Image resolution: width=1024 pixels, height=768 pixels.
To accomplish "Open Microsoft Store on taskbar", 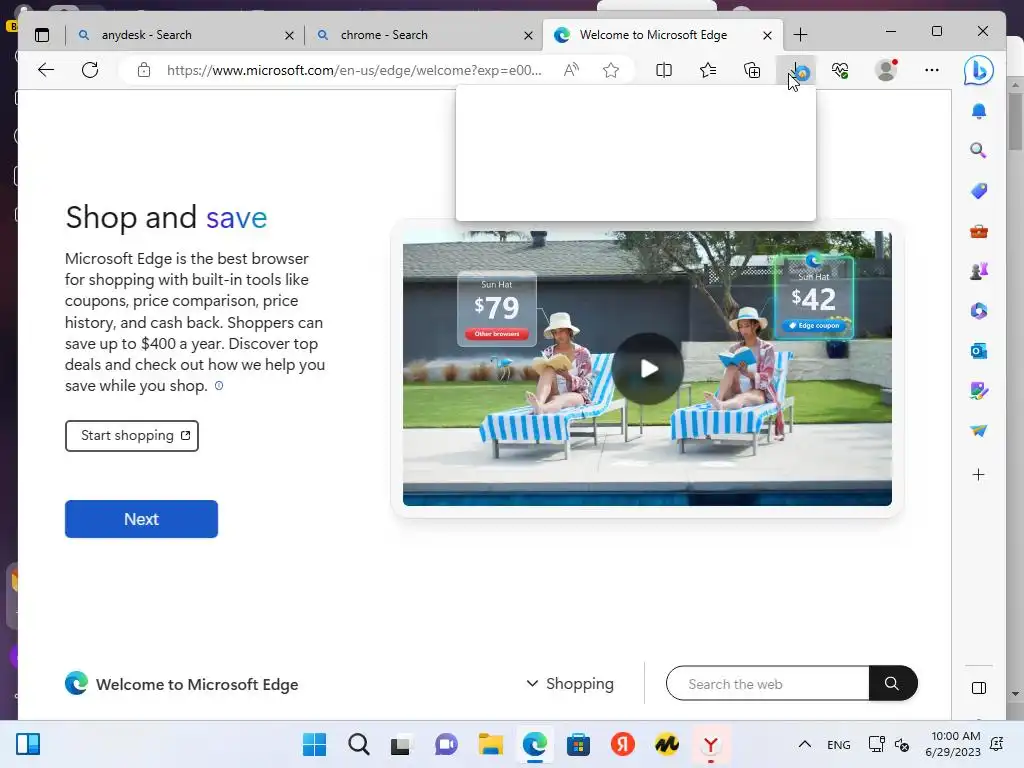I will (578, 744).
